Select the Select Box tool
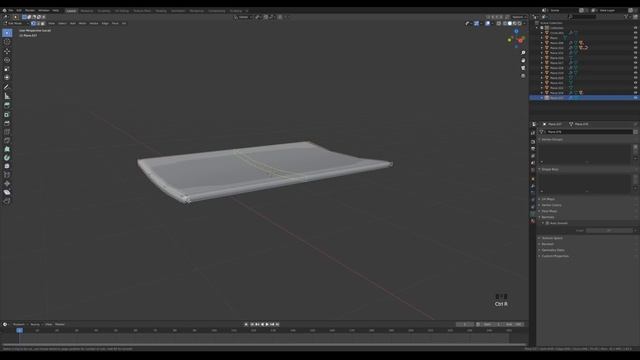The width and height of the screenshot is (640, 360). point(7,33)
